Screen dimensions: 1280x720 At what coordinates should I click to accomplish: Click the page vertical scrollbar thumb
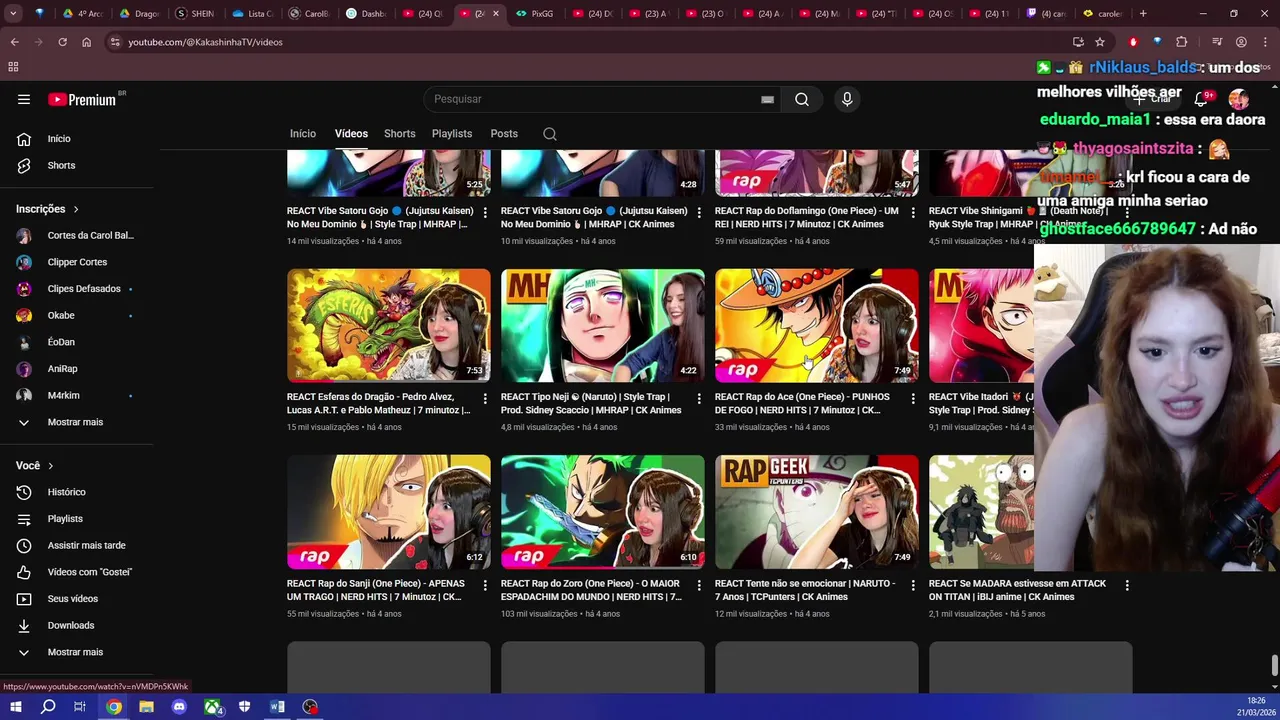click(x=1274, y=665)
